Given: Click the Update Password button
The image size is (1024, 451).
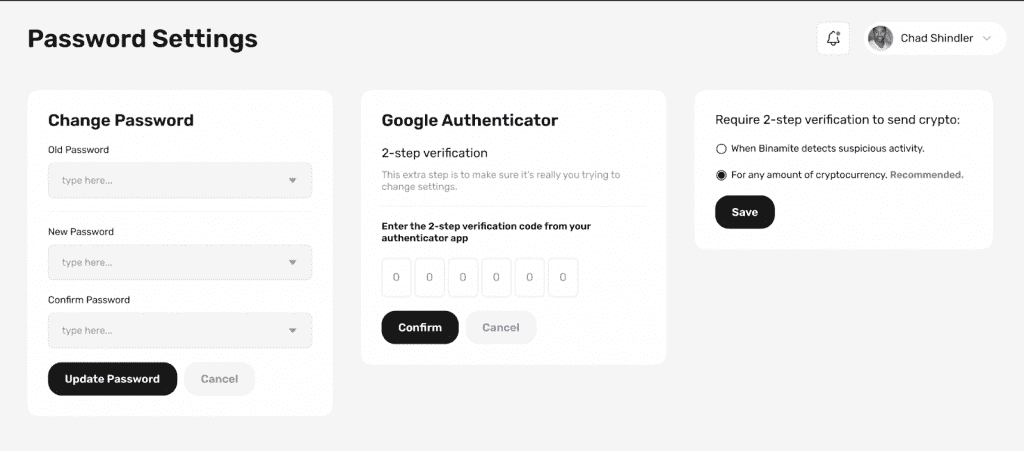Looking at the screenshot, I should pos(112,379).
